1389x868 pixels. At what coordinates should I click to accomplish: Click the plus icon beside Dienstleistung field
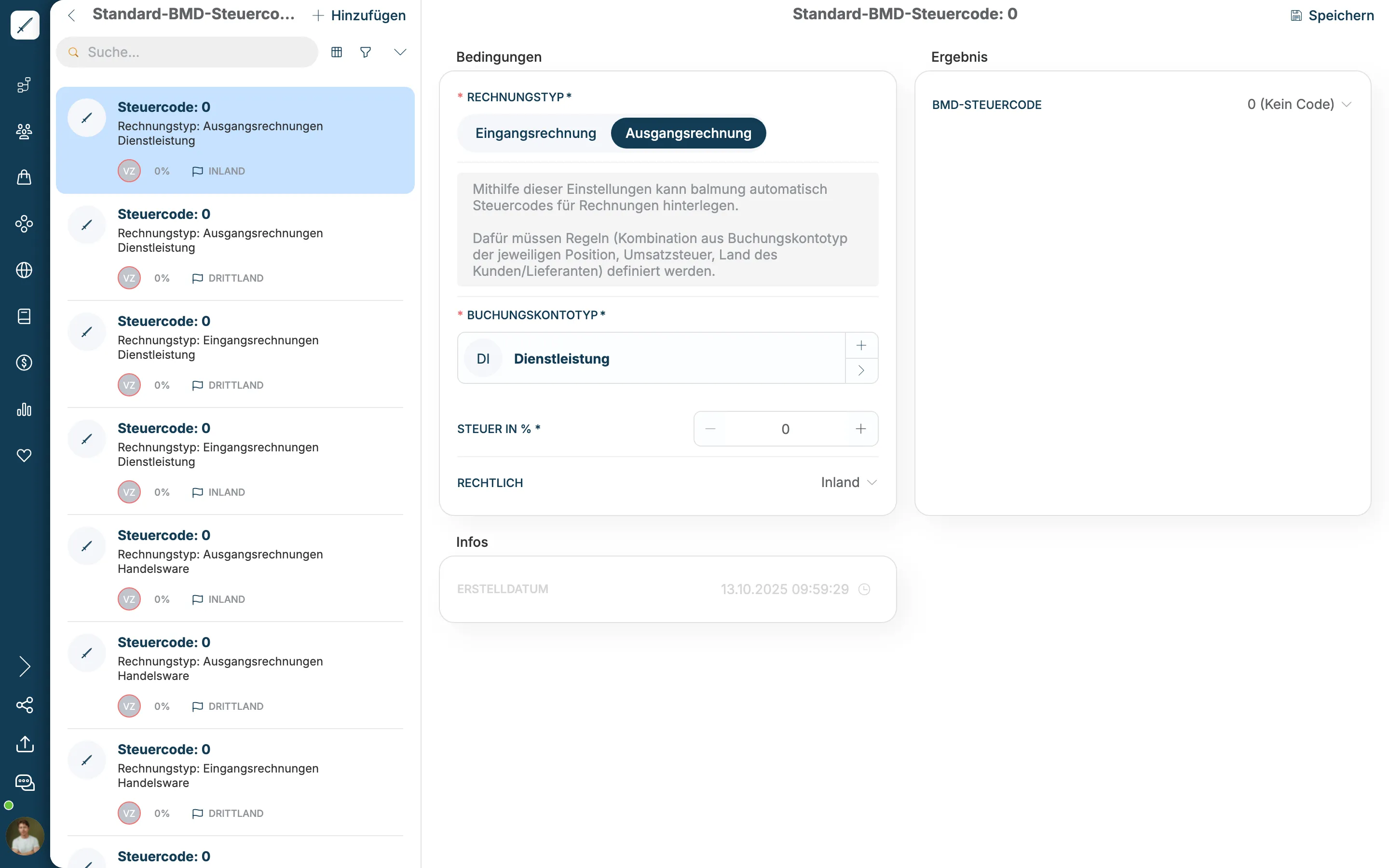click(861, 345)
